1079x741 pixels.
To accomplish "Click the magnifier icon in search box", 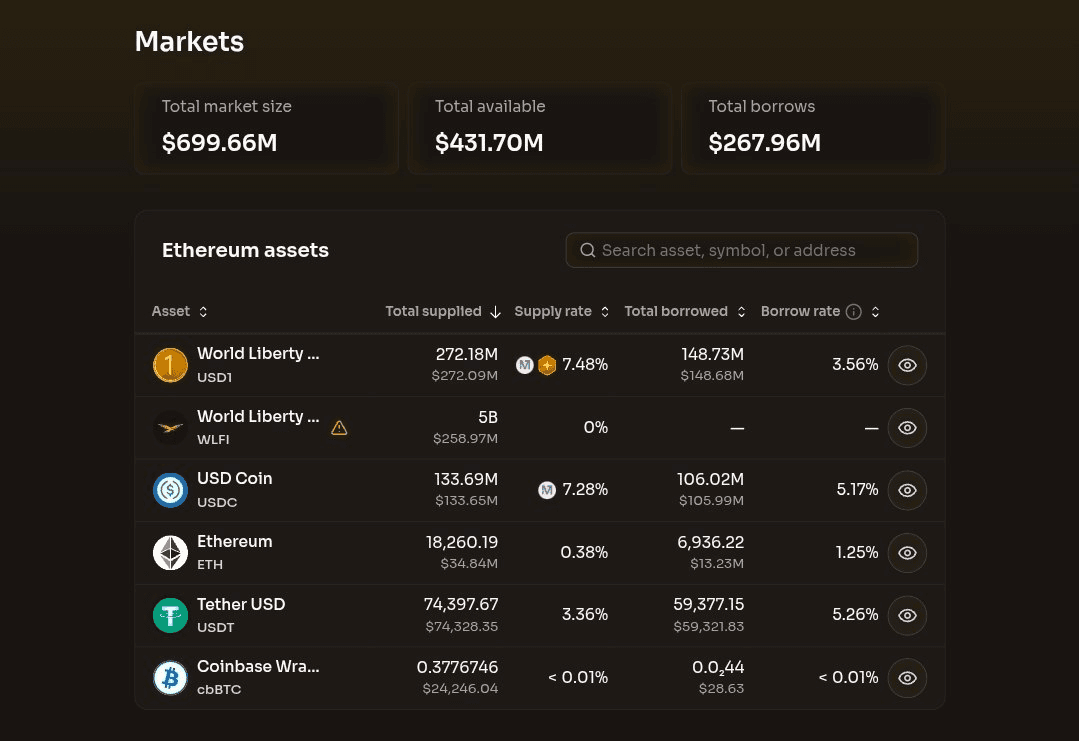I will pyautogui.click(x=588, y=250).
